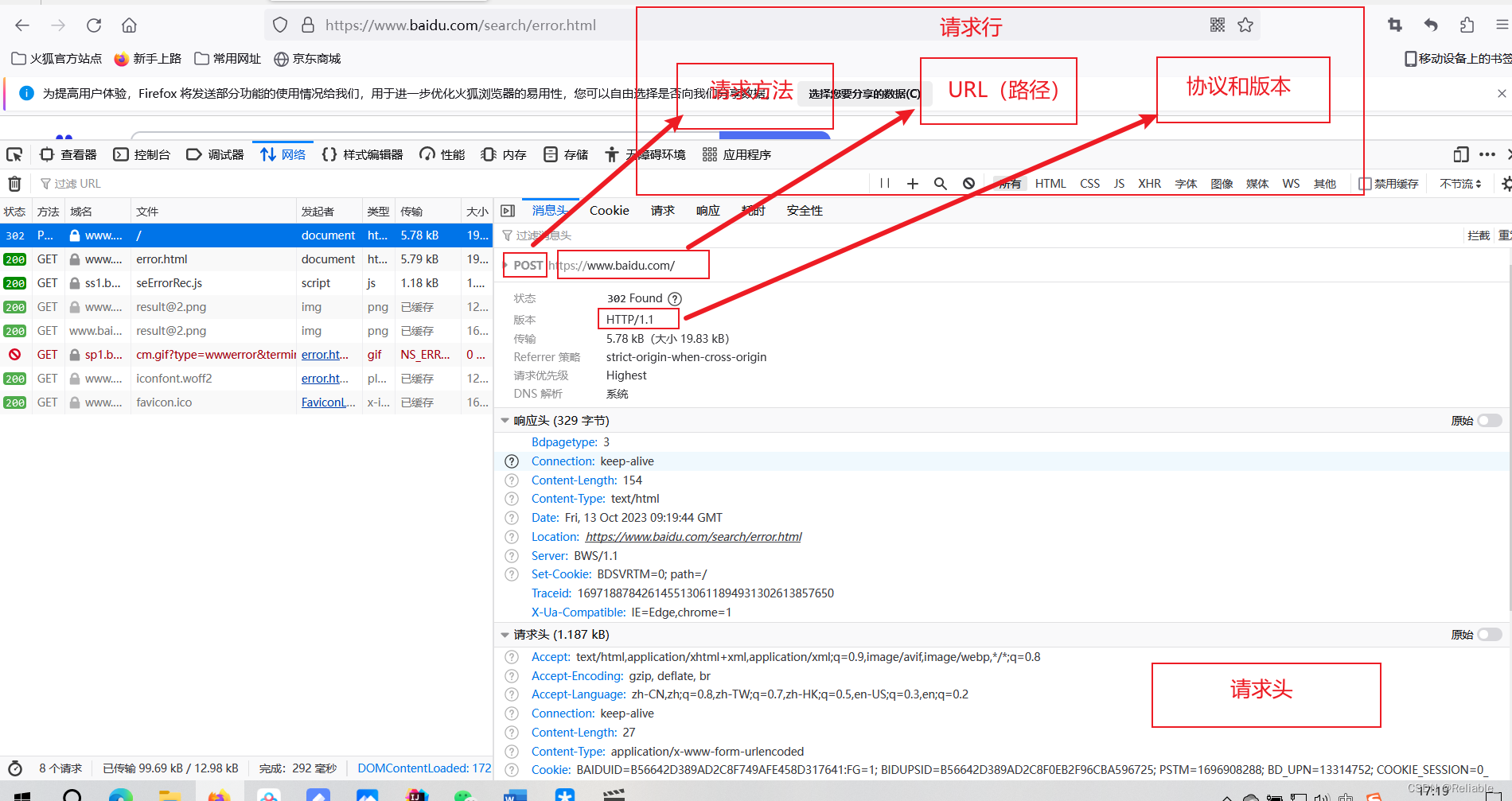Open the QR code icon in address bar
Screen dimensions: 1512x801
coord(1218,25)
